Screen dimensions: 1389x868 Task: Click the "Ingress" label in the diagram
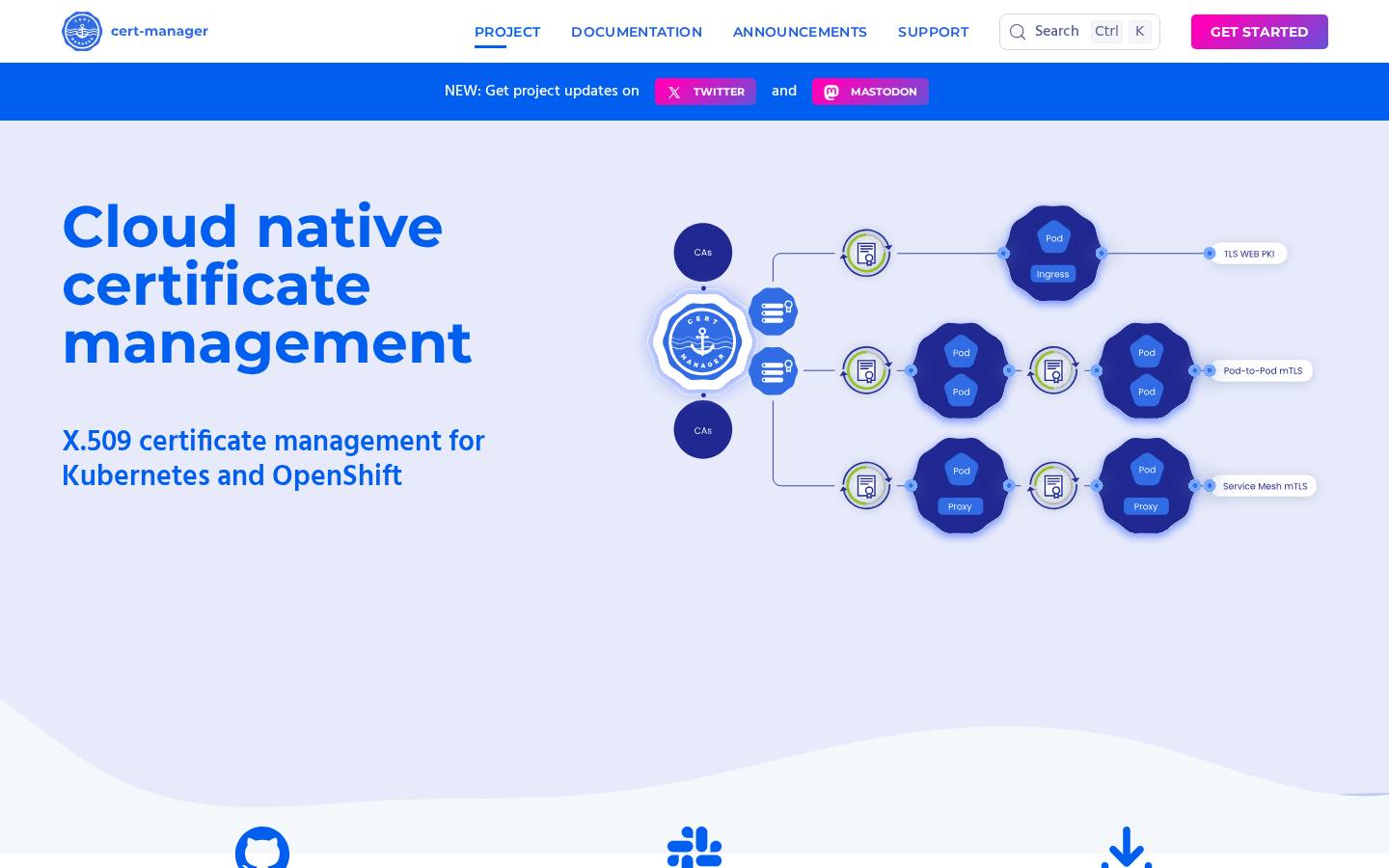pos(1052,274)
